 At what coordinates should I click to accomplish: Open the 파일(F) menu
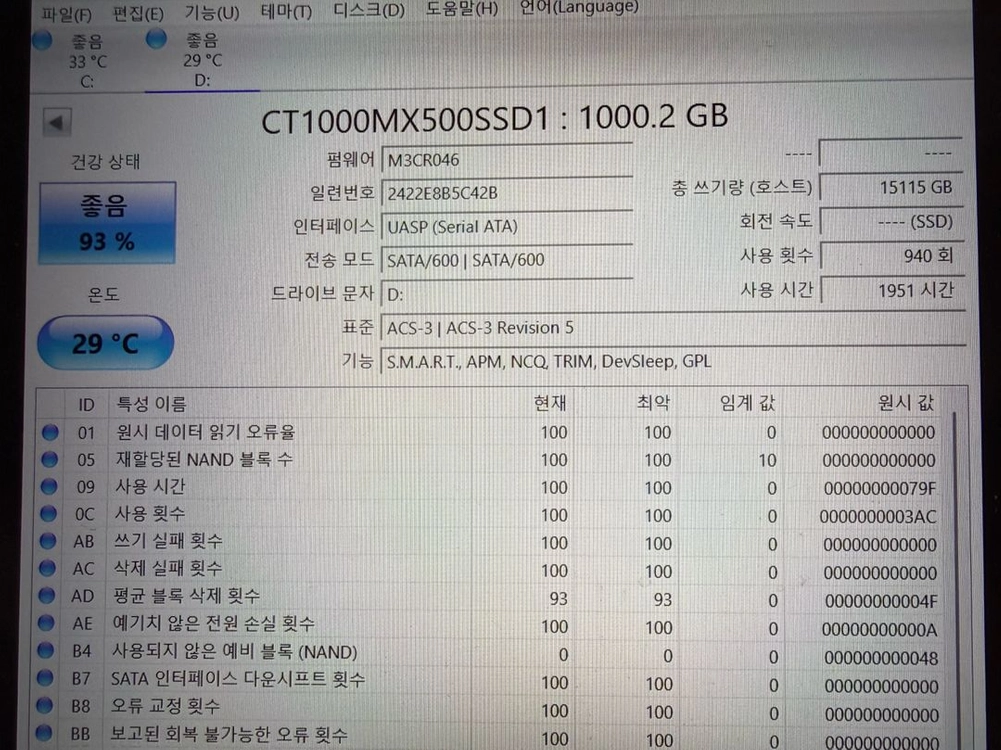[66, 14]
